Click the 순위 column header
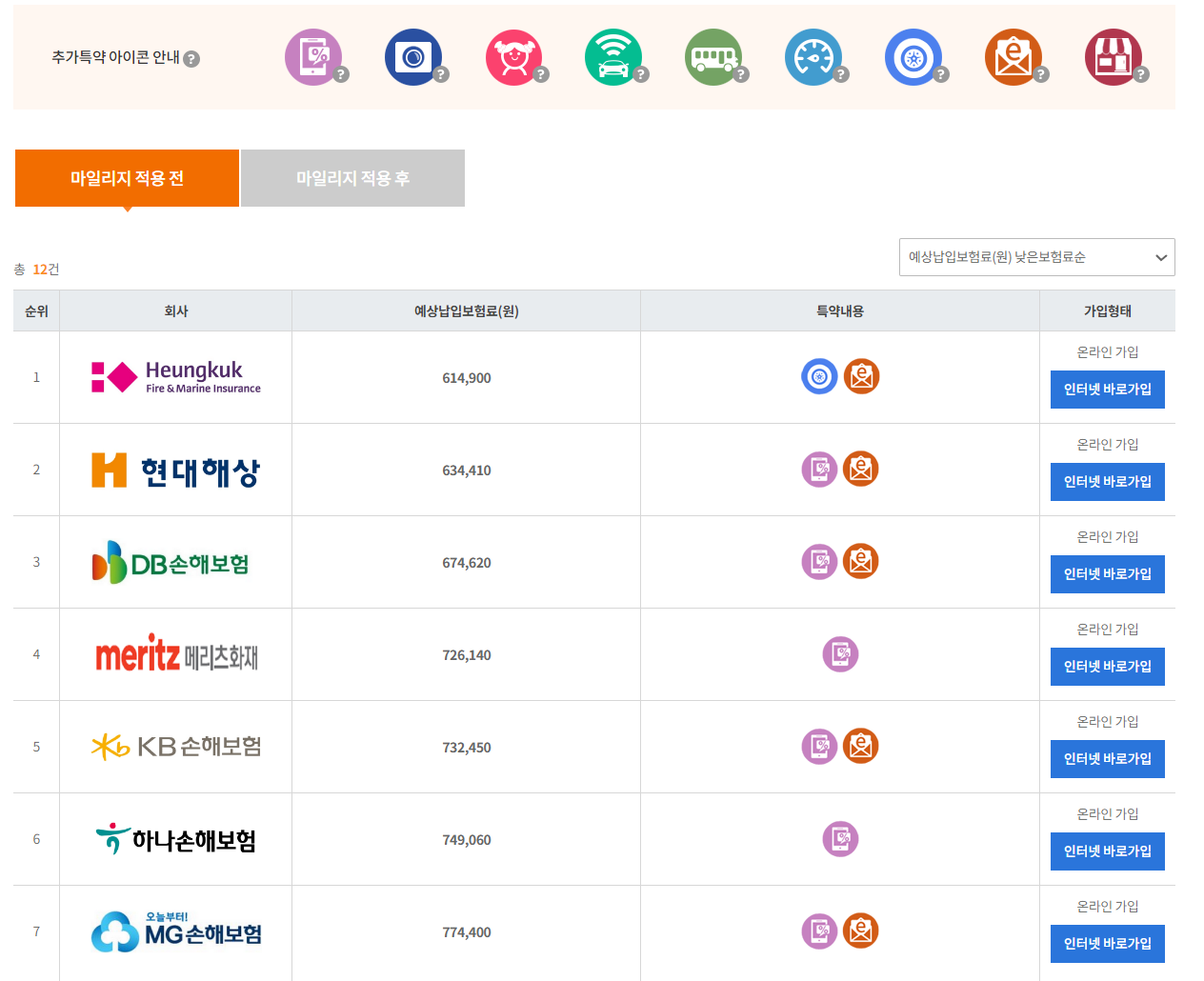This screenshot has height=981, width=1204. tap(36, 311)
